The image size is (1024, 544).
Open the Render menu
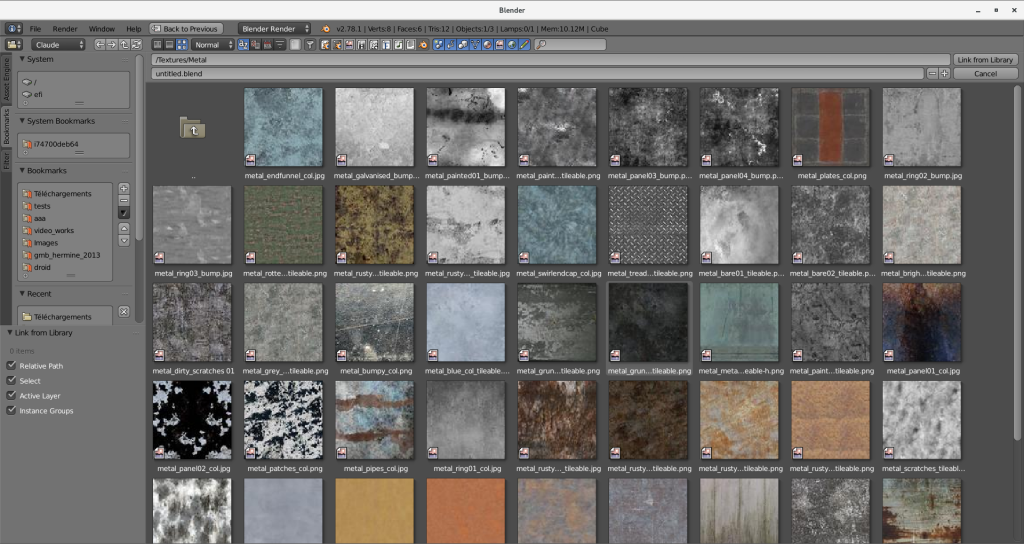pyautogui.click(x=65, y=29)
